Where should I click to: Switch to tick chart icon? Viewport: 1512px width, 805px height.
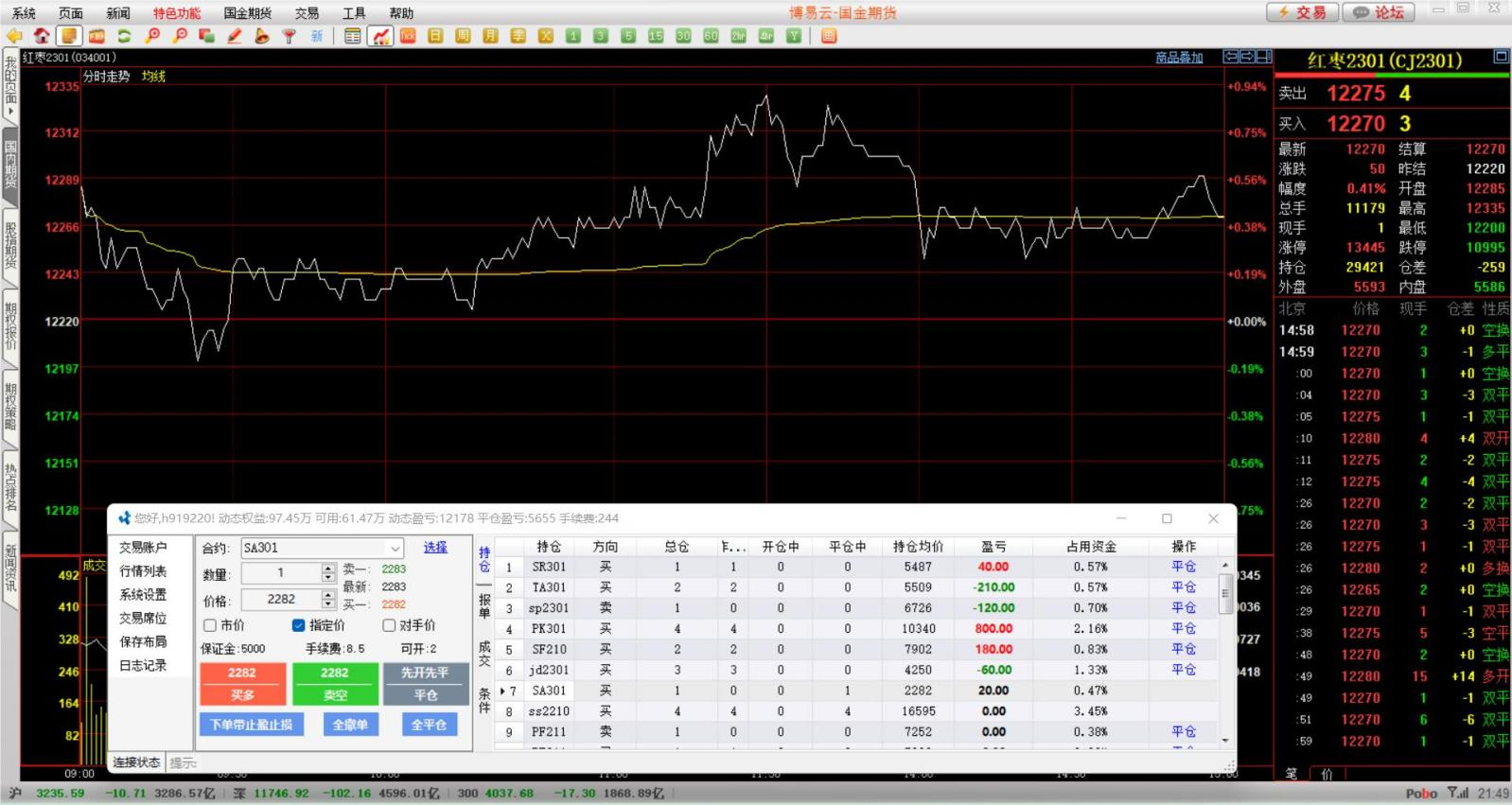point(408,36)
